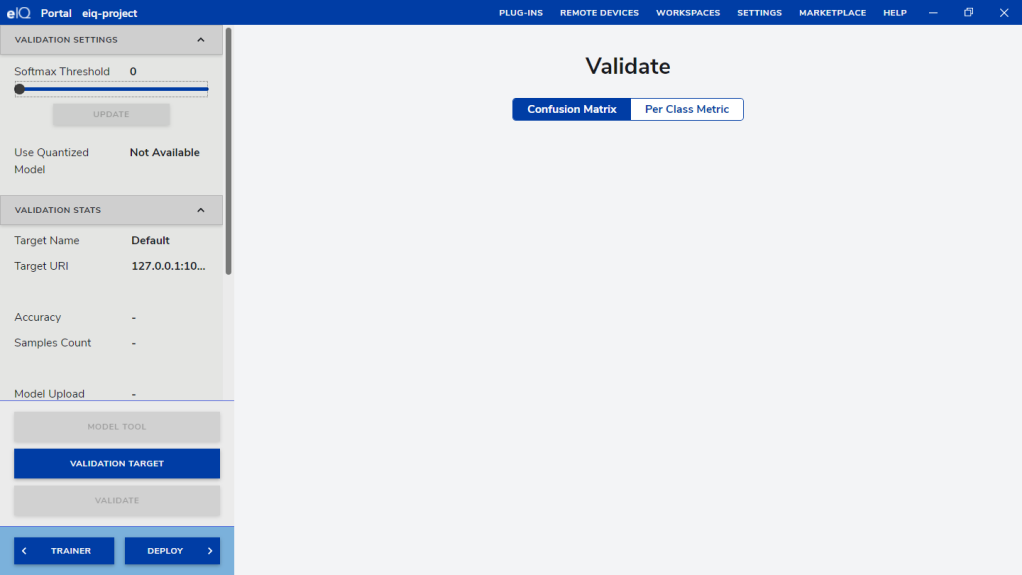1022x575 pixels.
Task: Click the Softmax Threshold slider handle
Action: click(19, 89)
